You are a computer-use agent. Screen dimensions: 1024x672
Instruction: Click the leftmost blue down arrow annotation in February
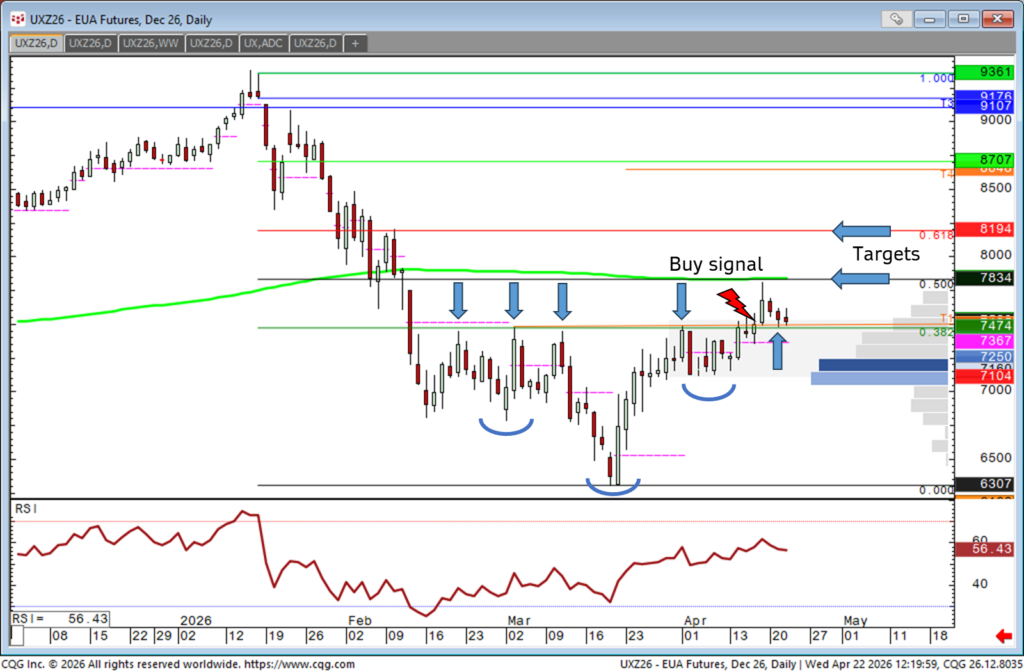(458, 300)
